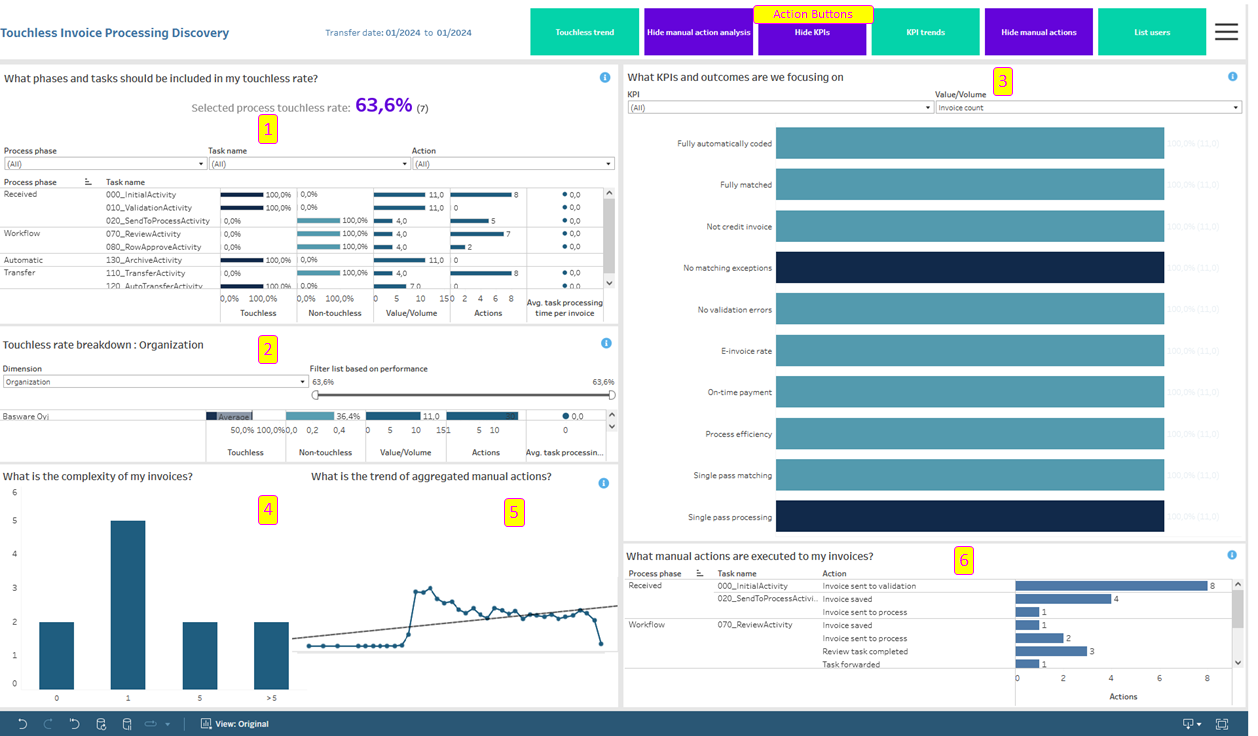
Task: Click the Refresh data source icon
Action: [x=100, y=723]
